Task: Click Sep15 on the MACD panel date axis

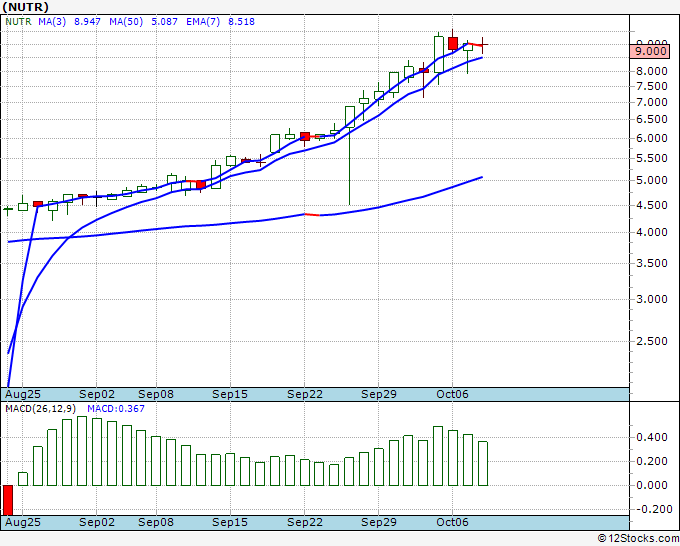Action: coord(230,522)
